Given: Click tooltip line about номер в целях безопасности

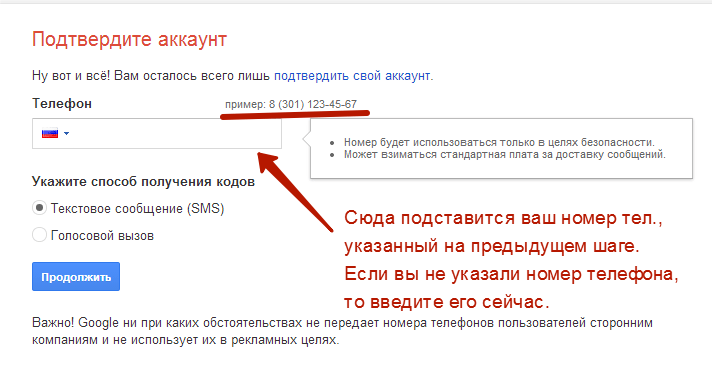Looking at the screenshot, I should [499, 142].
